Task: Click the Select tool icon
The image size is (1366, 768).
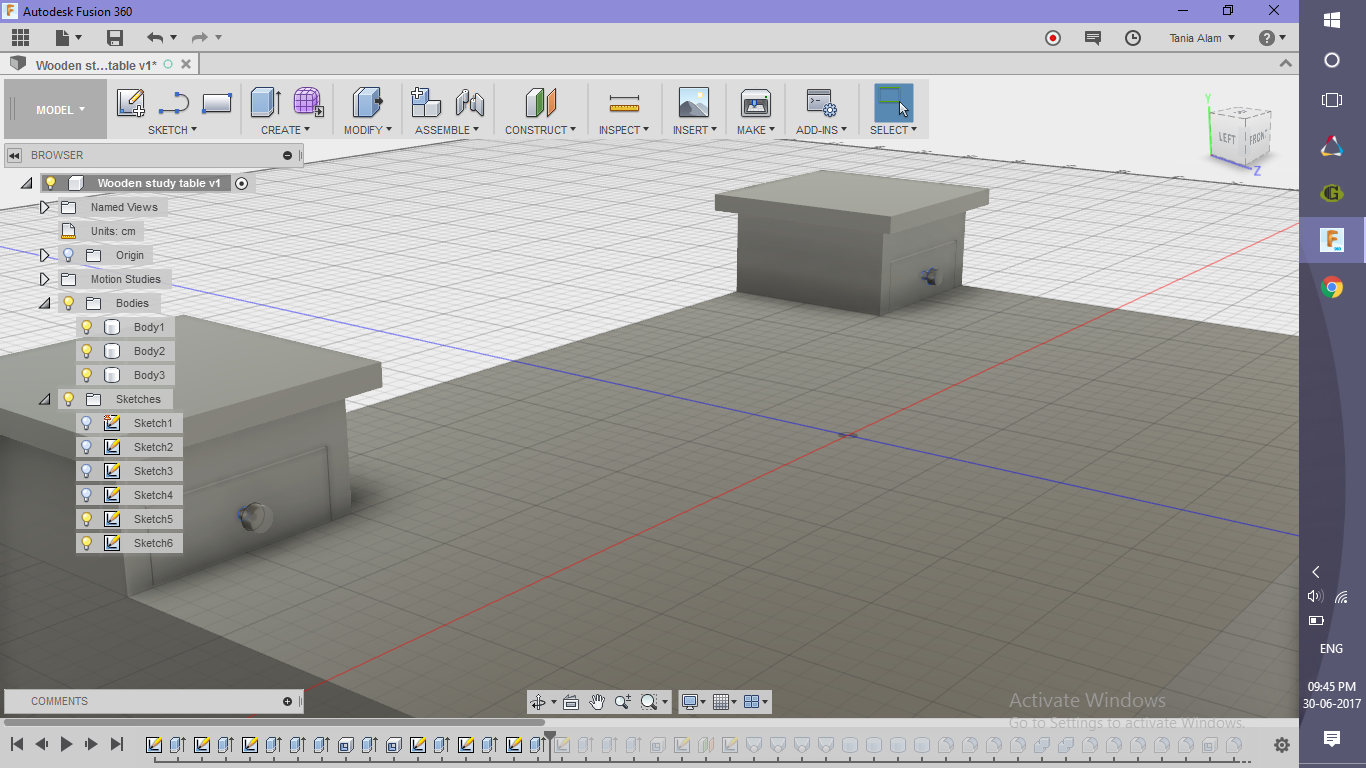Action: (893, 102)
